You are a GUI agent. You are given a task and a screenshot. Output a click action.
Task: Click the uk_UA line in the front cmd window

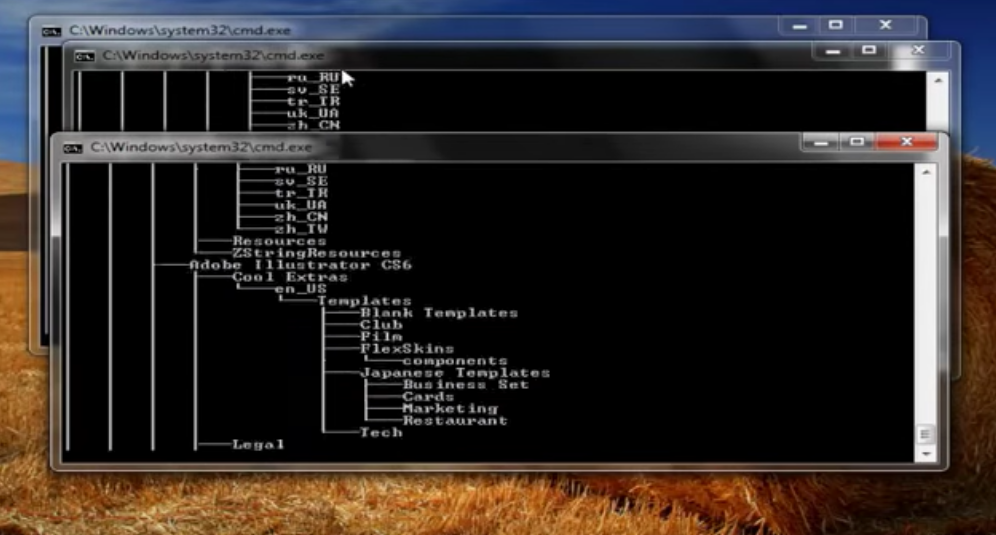300,205
